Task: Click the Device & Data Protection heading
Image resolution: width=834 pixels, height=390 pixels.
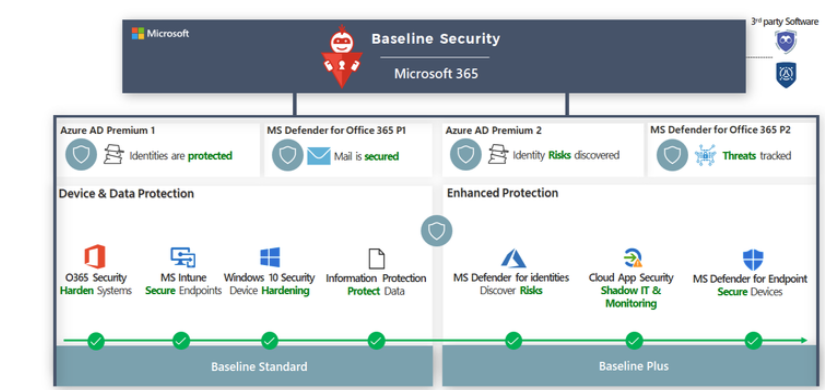Action: 127,194
